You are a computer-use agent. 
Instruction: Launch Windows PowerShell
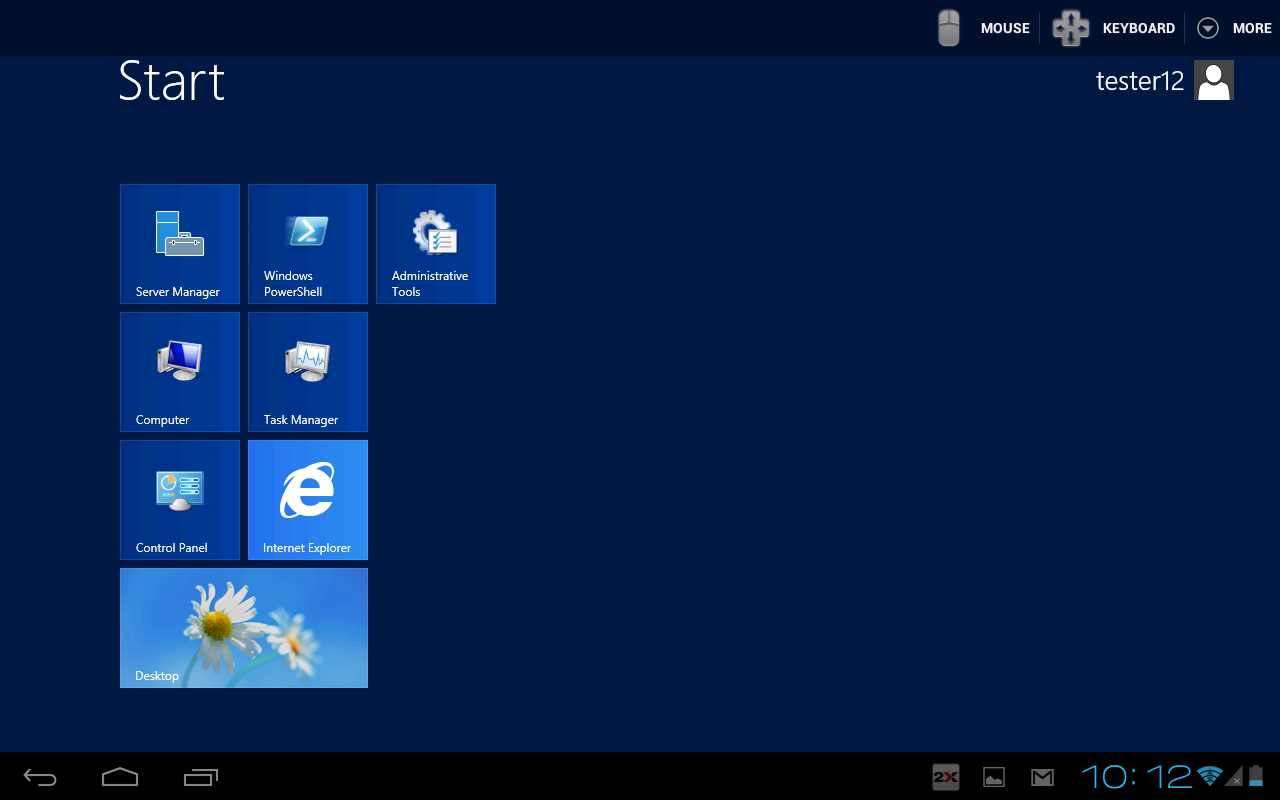pos(307,243)
